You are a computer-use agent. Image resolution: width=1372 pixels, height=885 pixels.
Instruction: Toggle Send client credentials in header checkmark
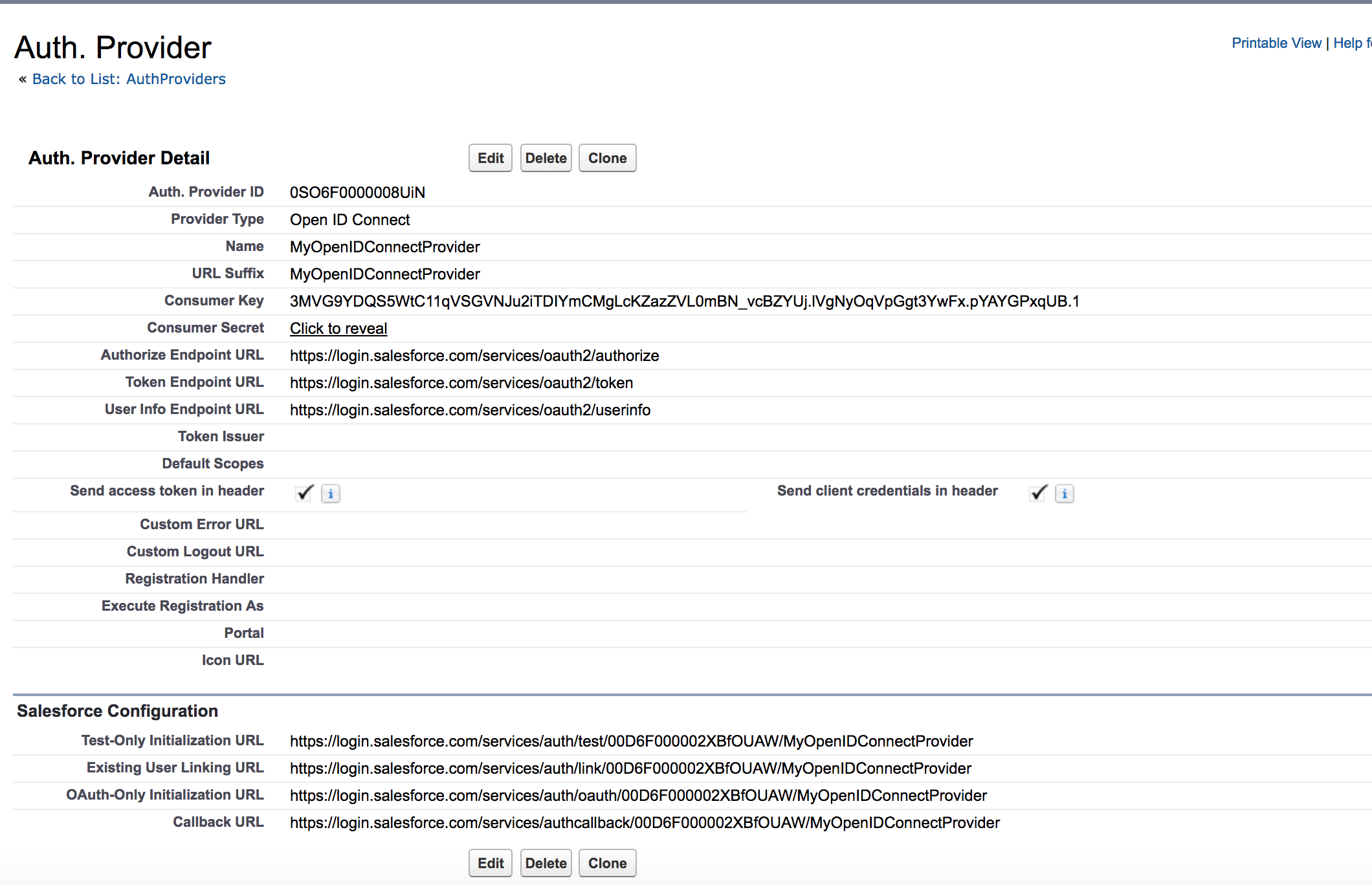point(1038,493)
